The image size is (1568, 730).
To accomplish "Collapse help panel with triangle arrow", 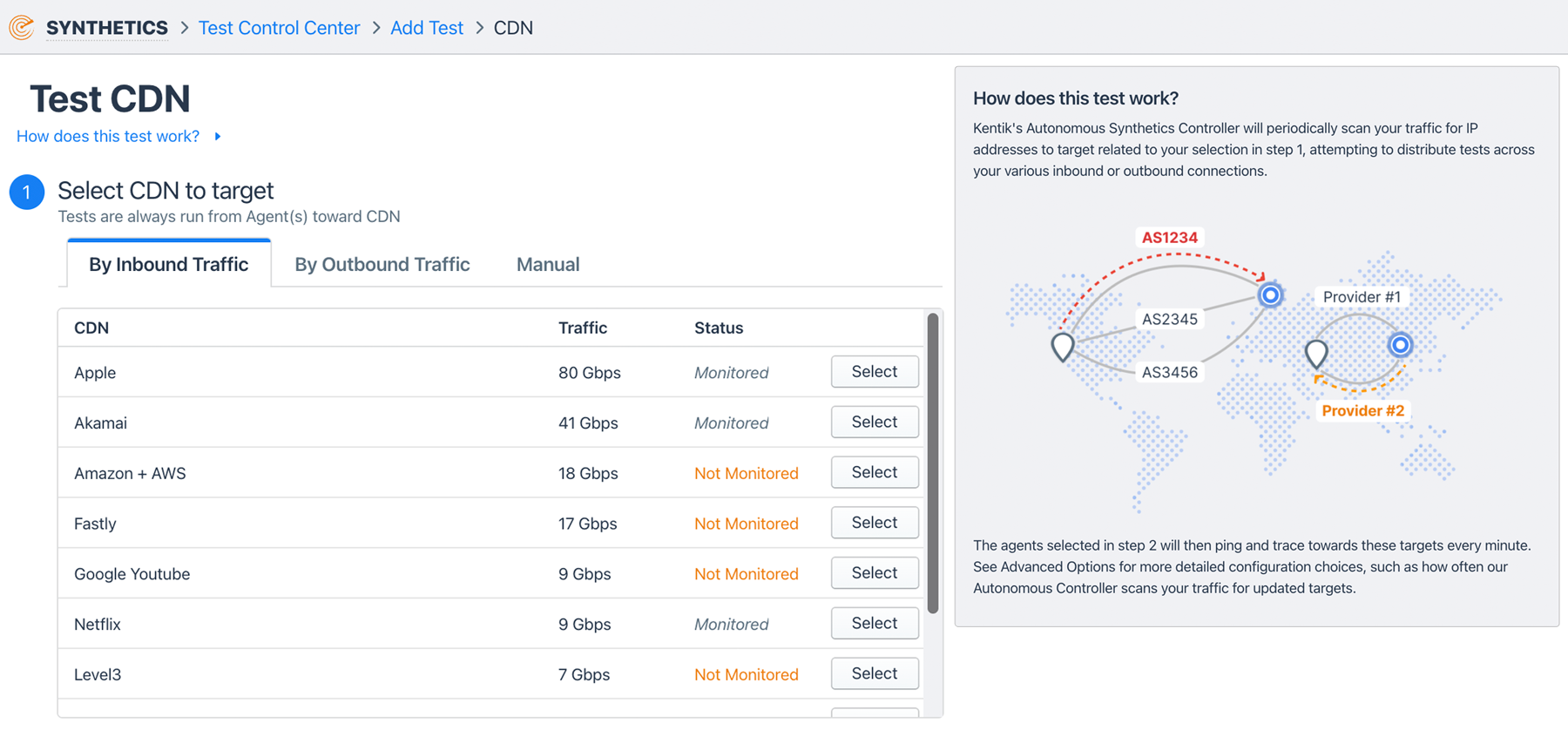I will (218, 136).
